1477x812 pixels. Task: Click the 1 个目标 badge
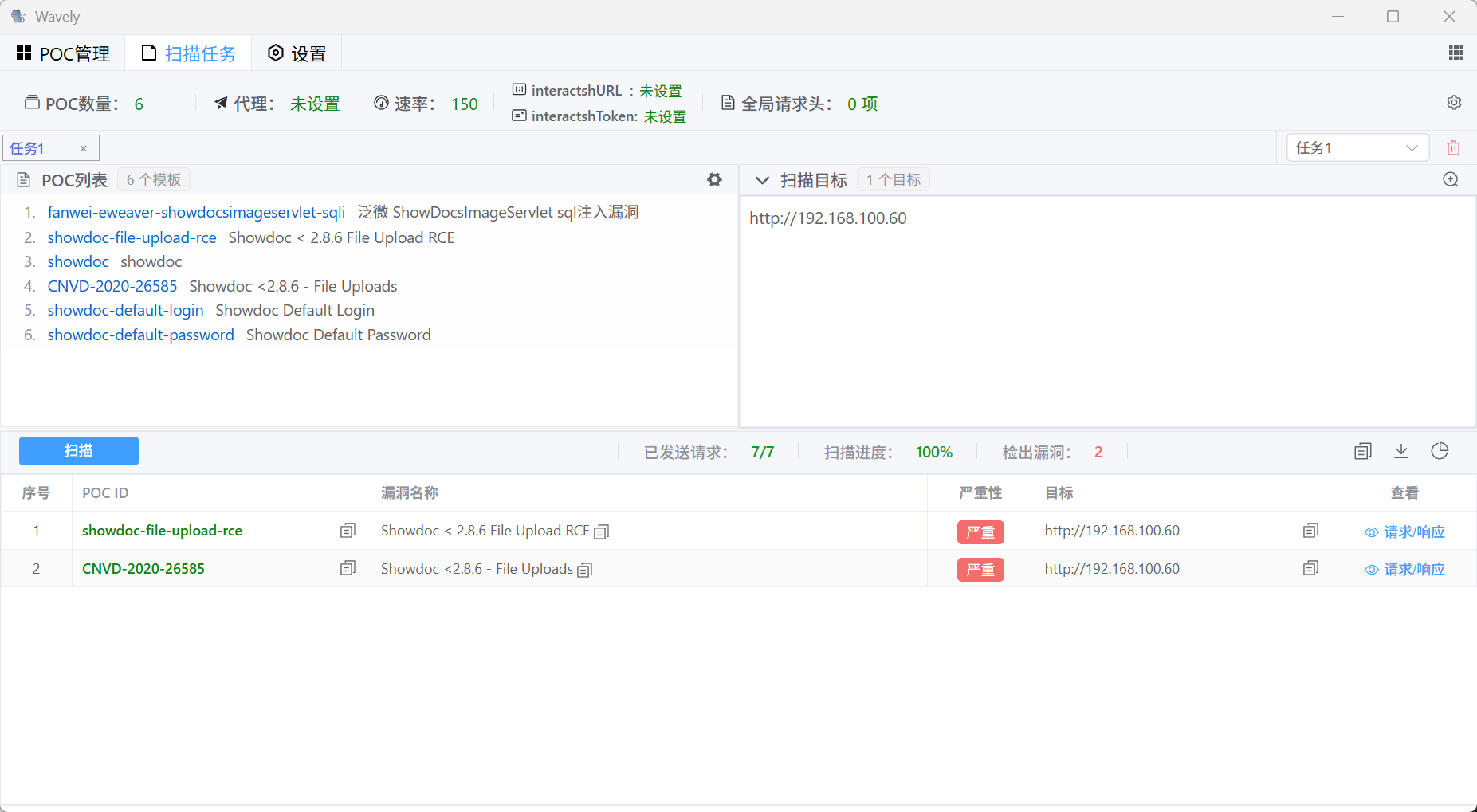coord(894,180)
